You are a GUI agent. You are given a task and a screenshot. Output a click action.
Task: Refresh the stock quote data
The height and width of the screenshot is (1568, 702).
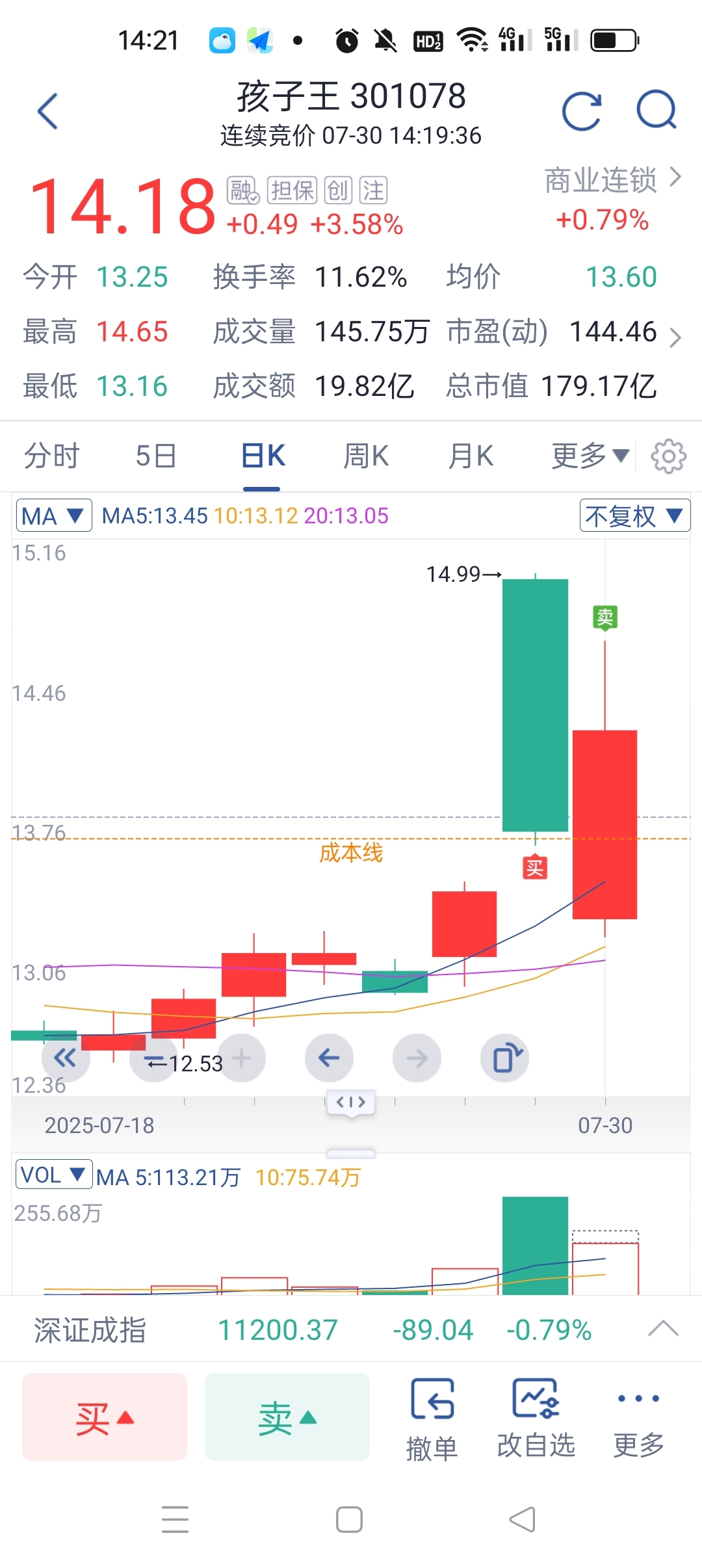click(582, 111)
